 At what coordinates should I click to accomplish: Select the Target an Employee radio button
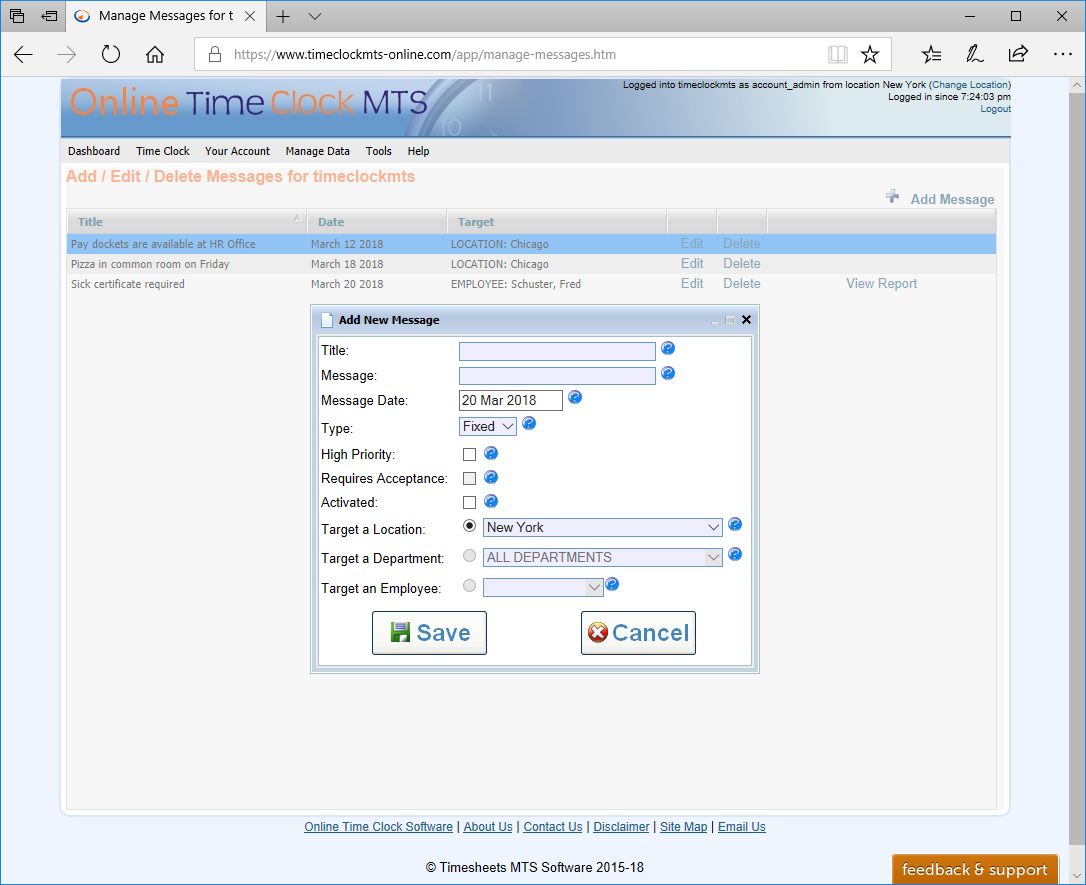pos(469,586)
